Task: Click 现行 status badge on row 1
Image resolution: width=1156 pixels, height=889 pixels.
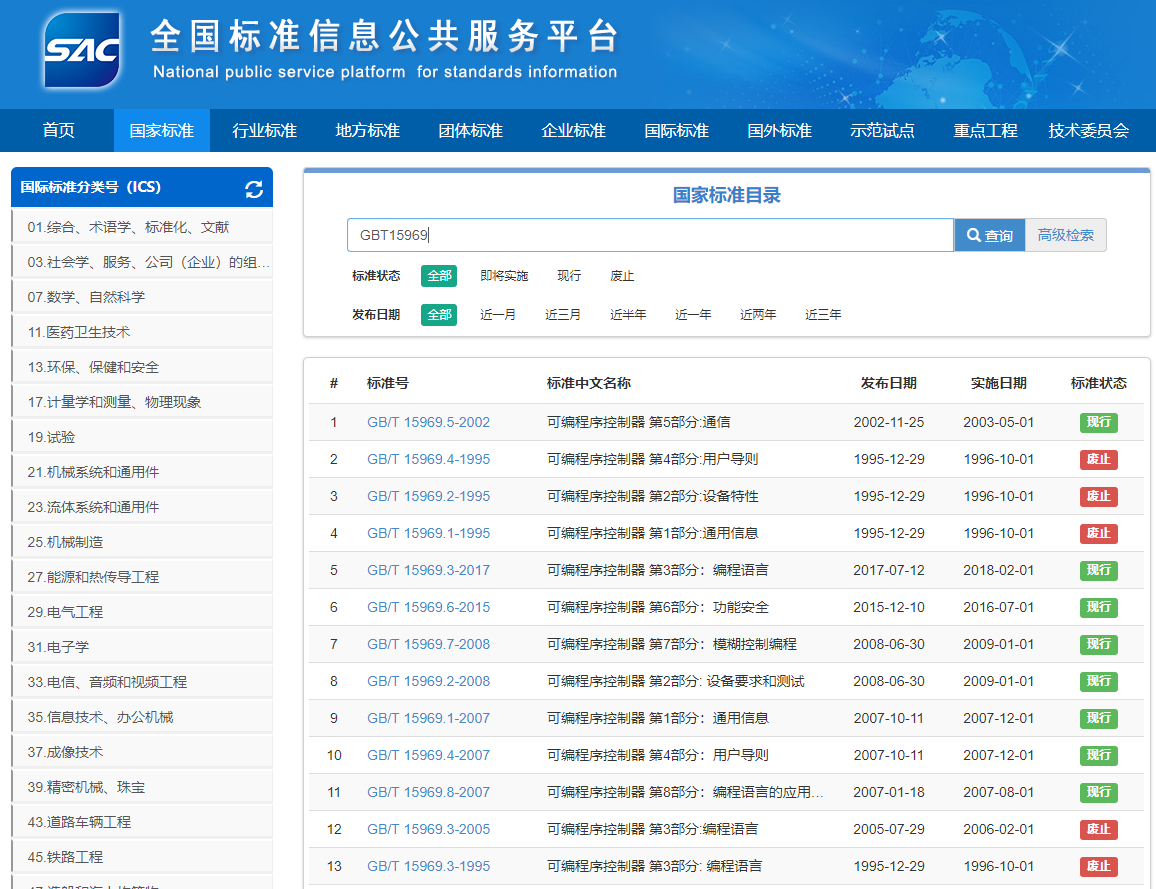Action: point(1098,422)
